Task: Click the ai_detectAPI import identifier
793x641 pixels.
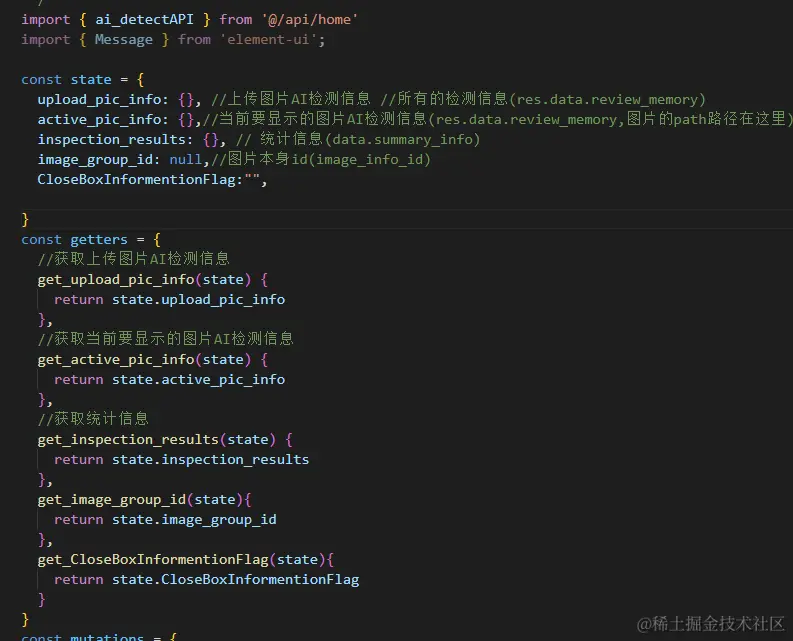Action: tap(144, 20)
